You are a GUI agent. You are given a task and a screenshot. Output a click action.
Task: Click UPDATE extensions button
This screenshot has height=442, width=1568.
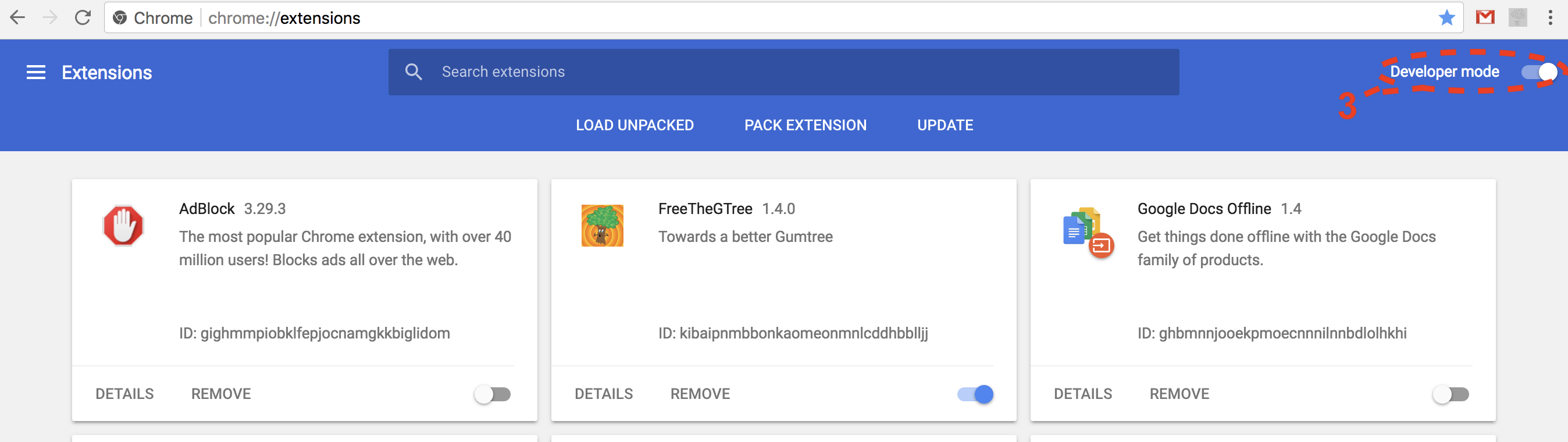[x=945, y=126]
